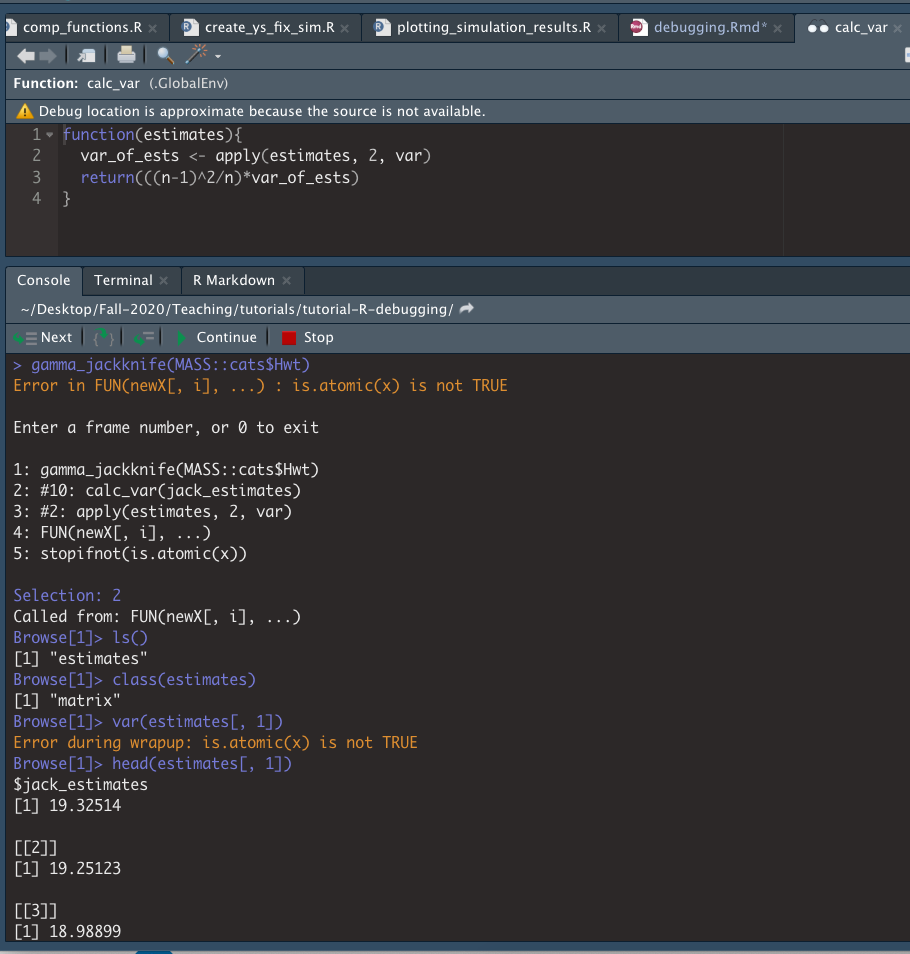This screenshot has height=954, width=910.
Task: Click console working directory path text
Action: (237, 310)
